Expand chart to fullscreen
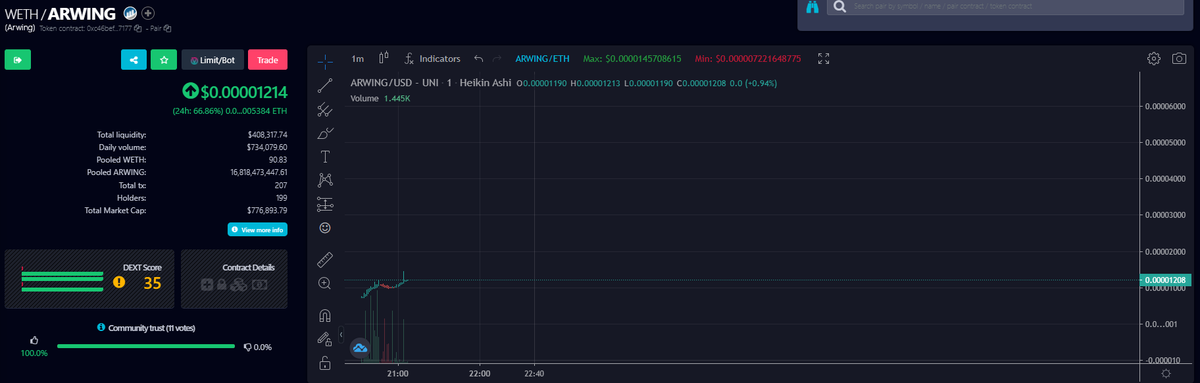Screen dimensions: 1200x383 point(824,59)
